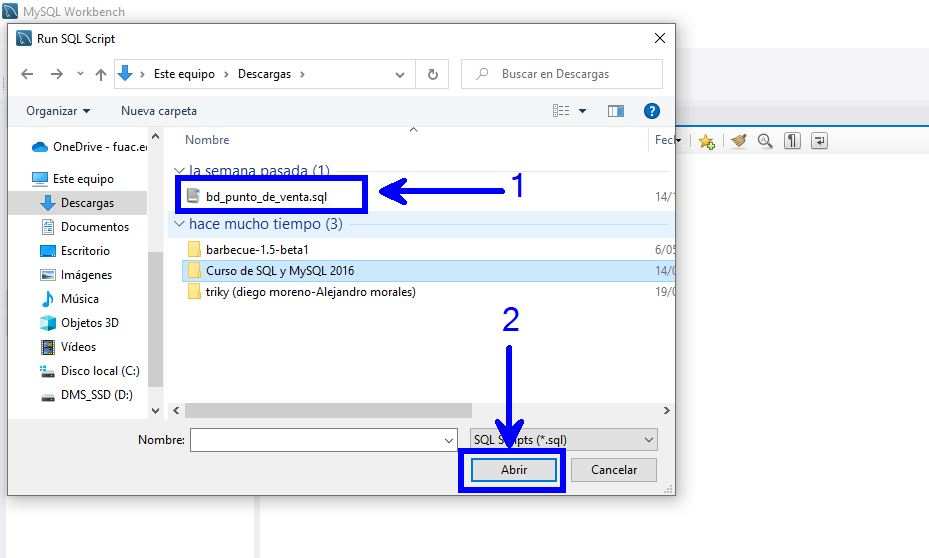
Task: Open Imágenes in the navigation pane
Action: click(x=76, y=275)
